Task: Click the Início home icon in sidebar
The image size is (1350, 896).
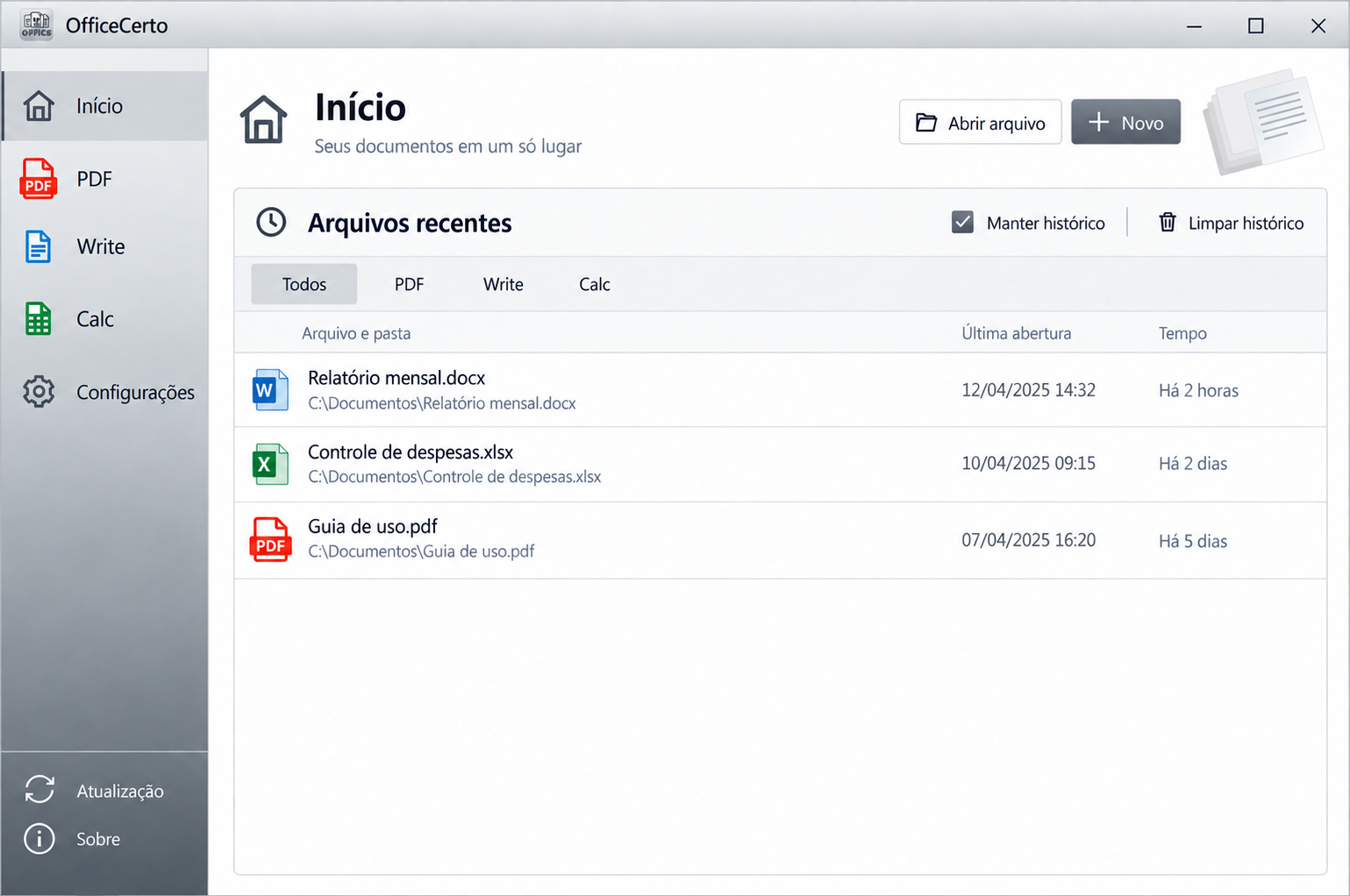Action: 39,106
